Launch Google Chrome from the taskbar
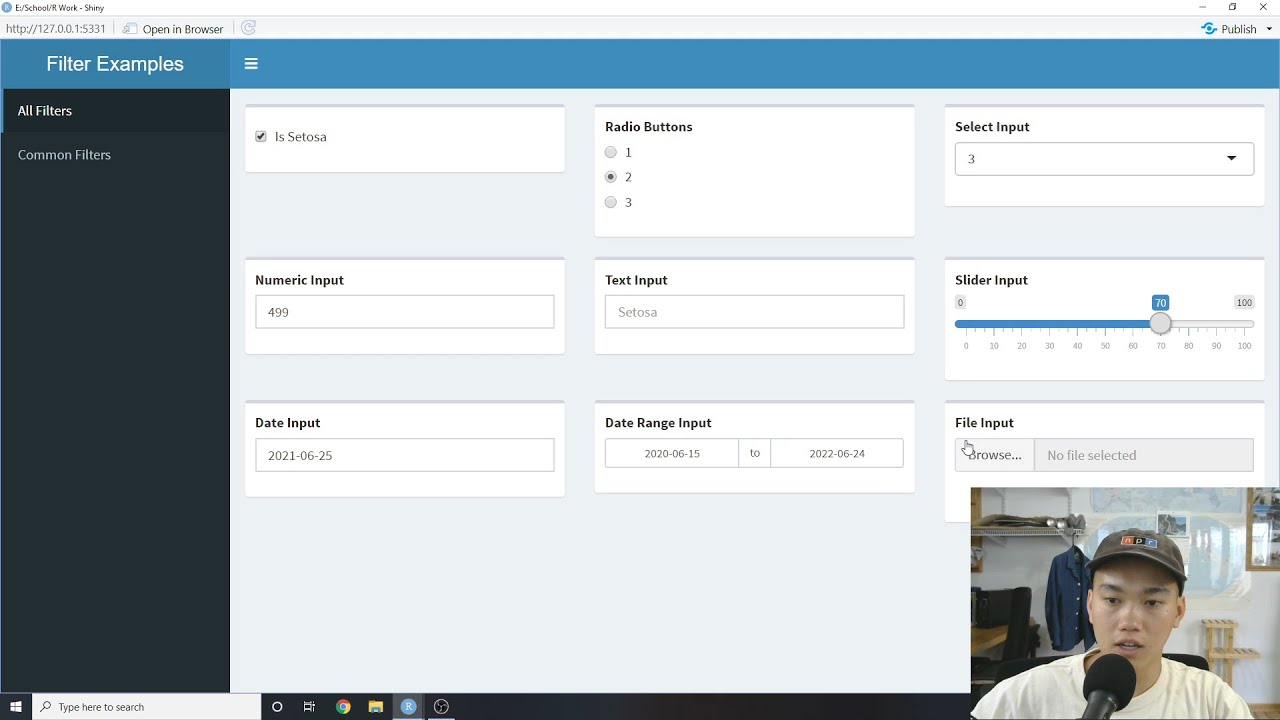 pos(343,707)
